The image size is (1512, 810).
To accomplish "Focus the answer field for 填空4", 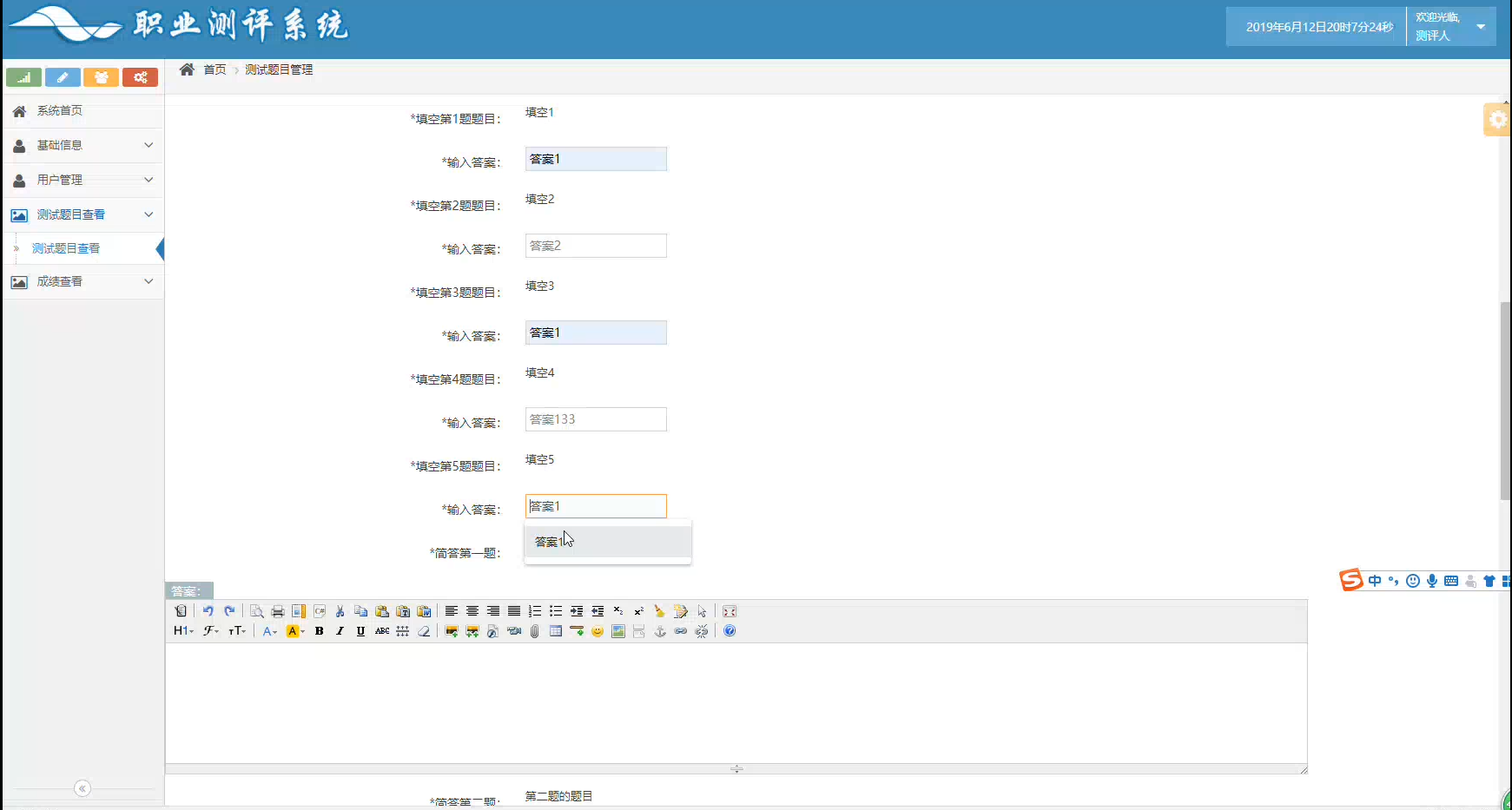I will [596, 419].
